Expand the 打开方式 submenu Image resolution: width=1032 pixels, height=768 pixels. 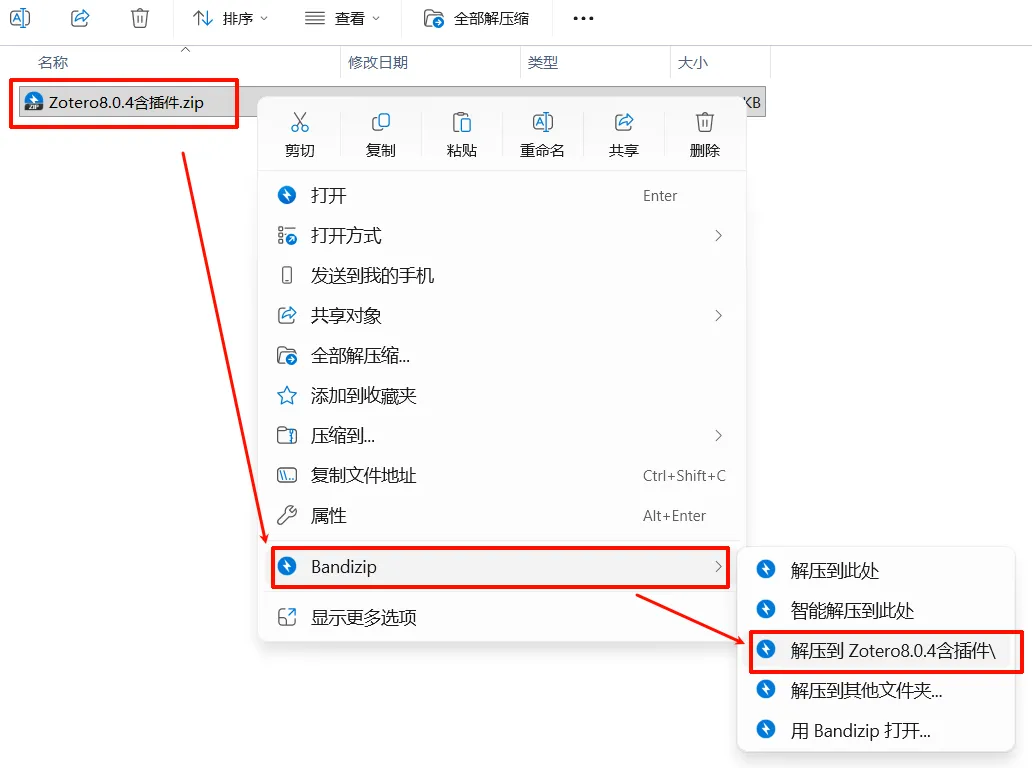502,236
